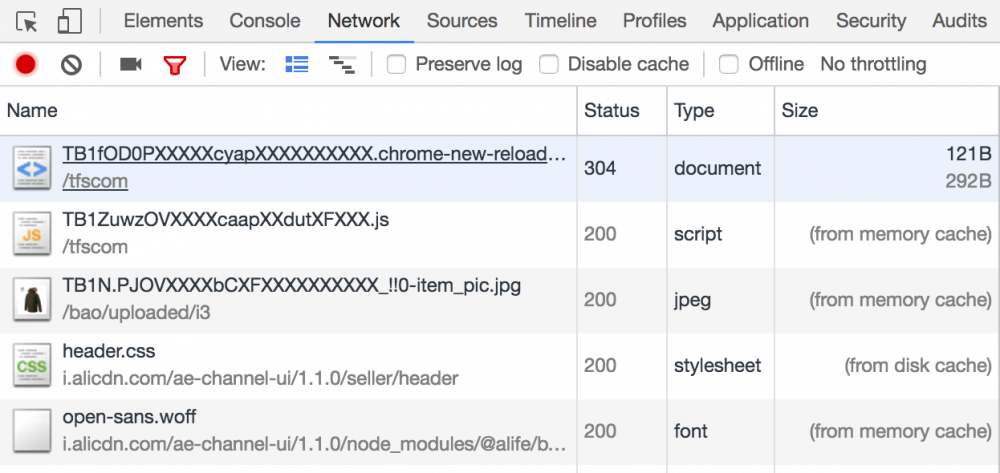The image size is (1000, 473).
Task: Click the 304 status cell
Action: click(x=600, y=168)
